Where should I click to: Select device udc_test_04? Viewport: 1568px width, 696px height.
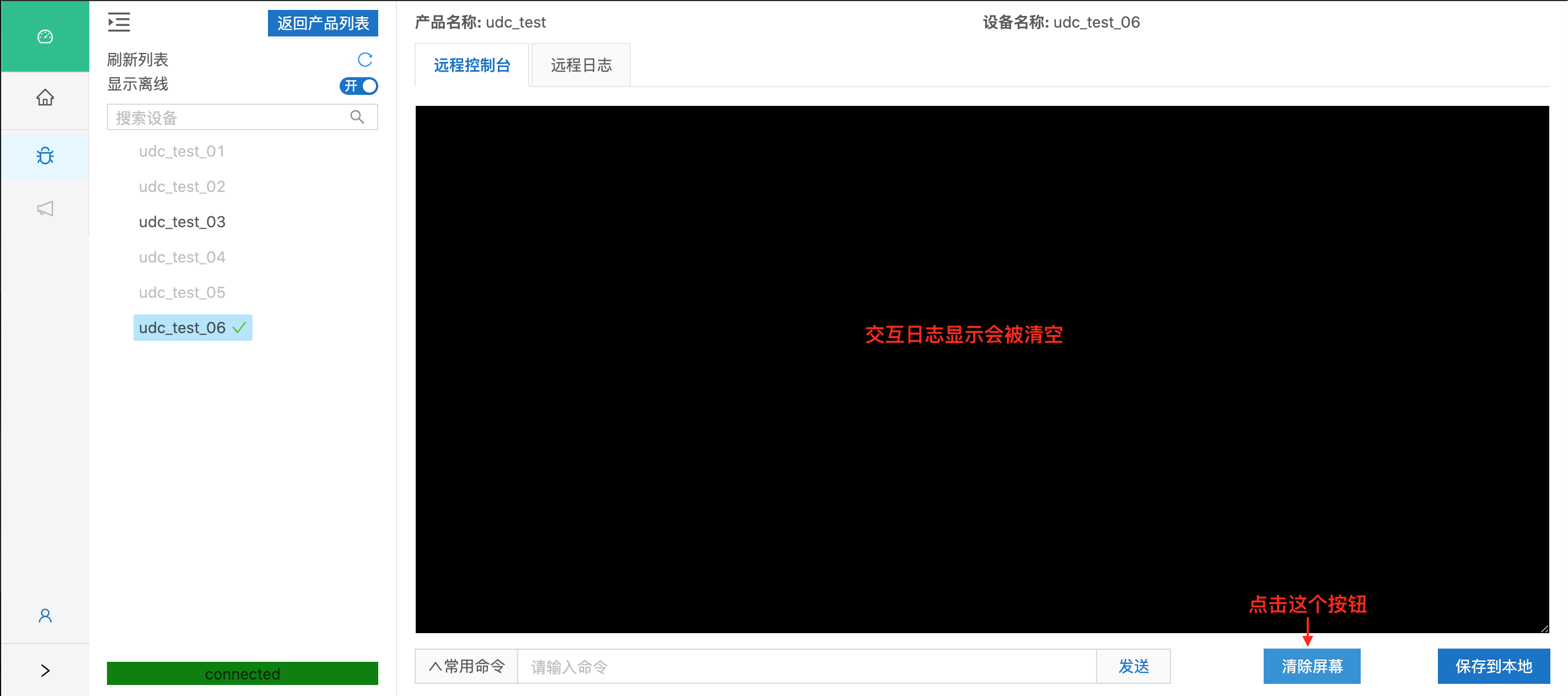pos(182,257)
